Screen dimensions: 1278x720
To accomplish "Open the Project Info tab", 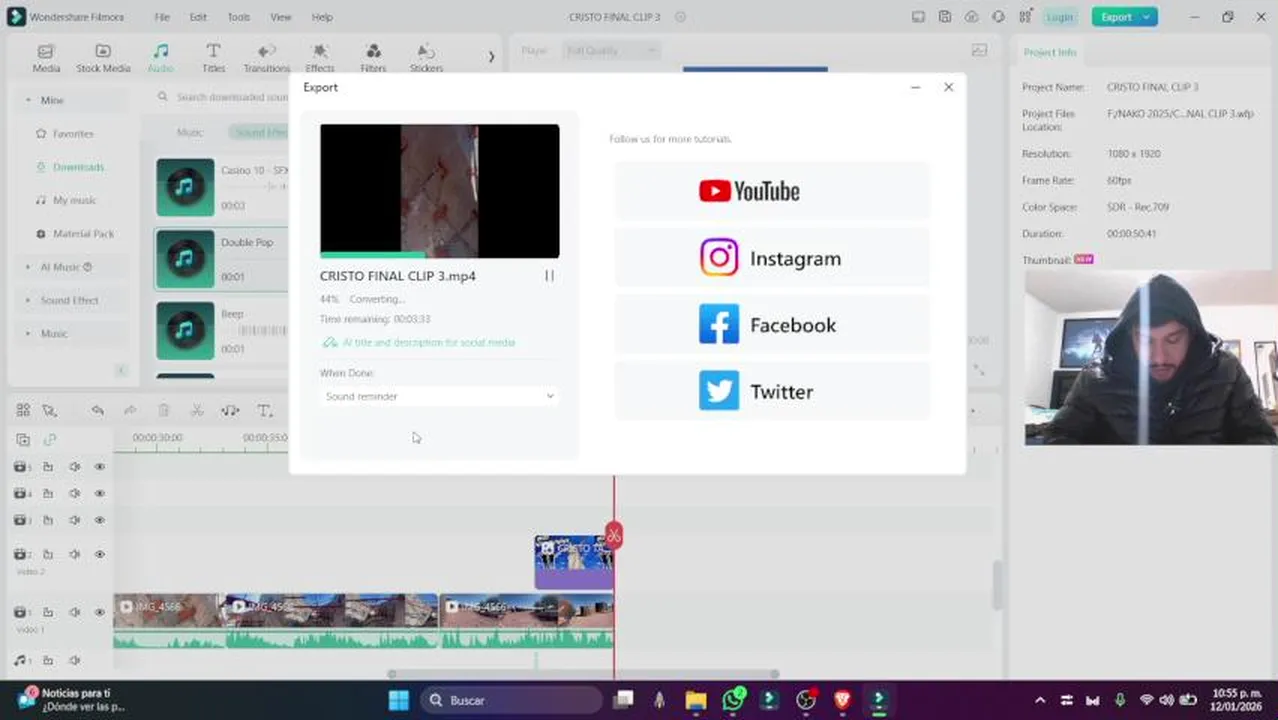I will tap(1050, 52).
